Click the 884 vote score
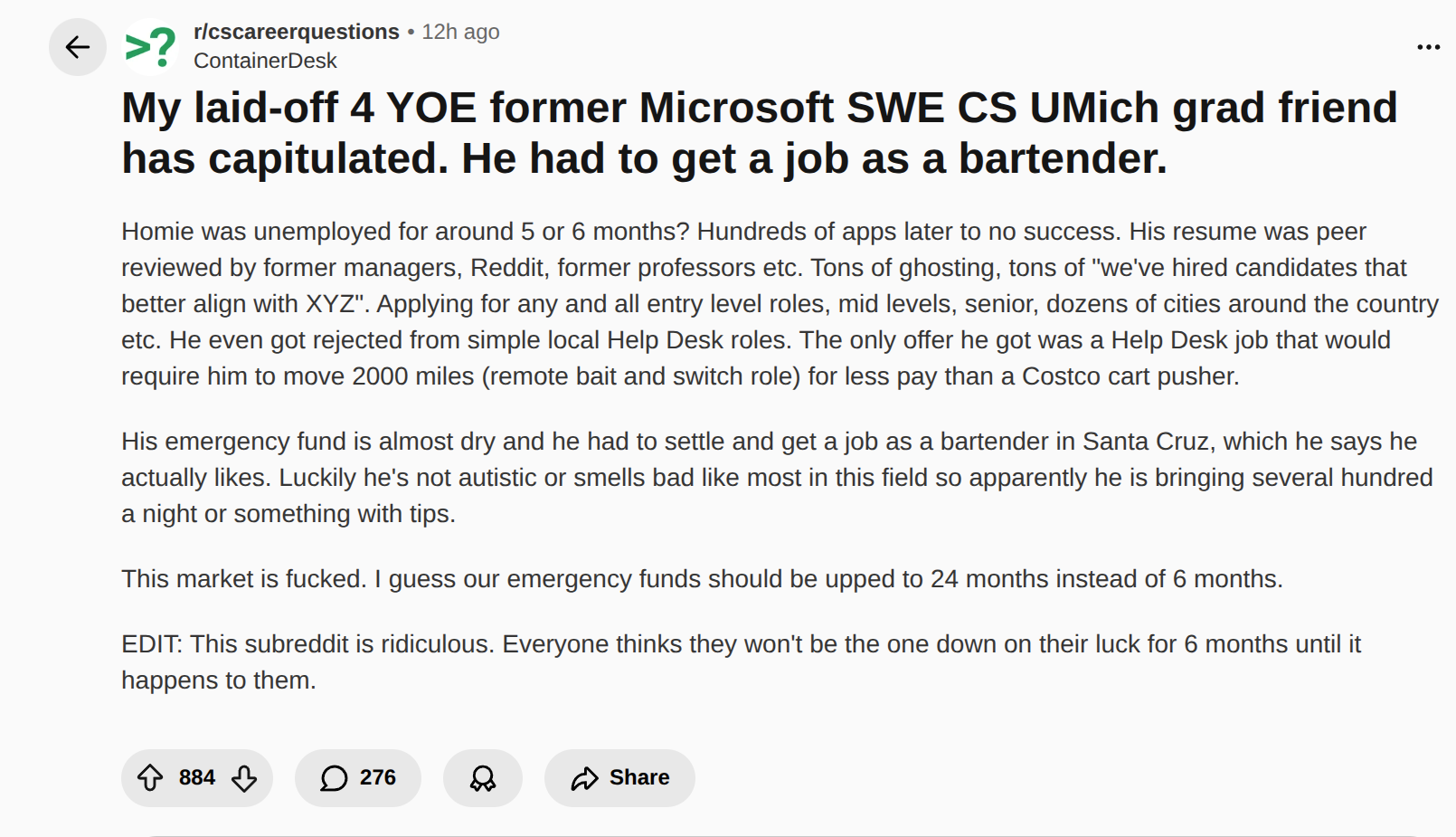This screenshot has width=1456, height=837. point(197,778)
